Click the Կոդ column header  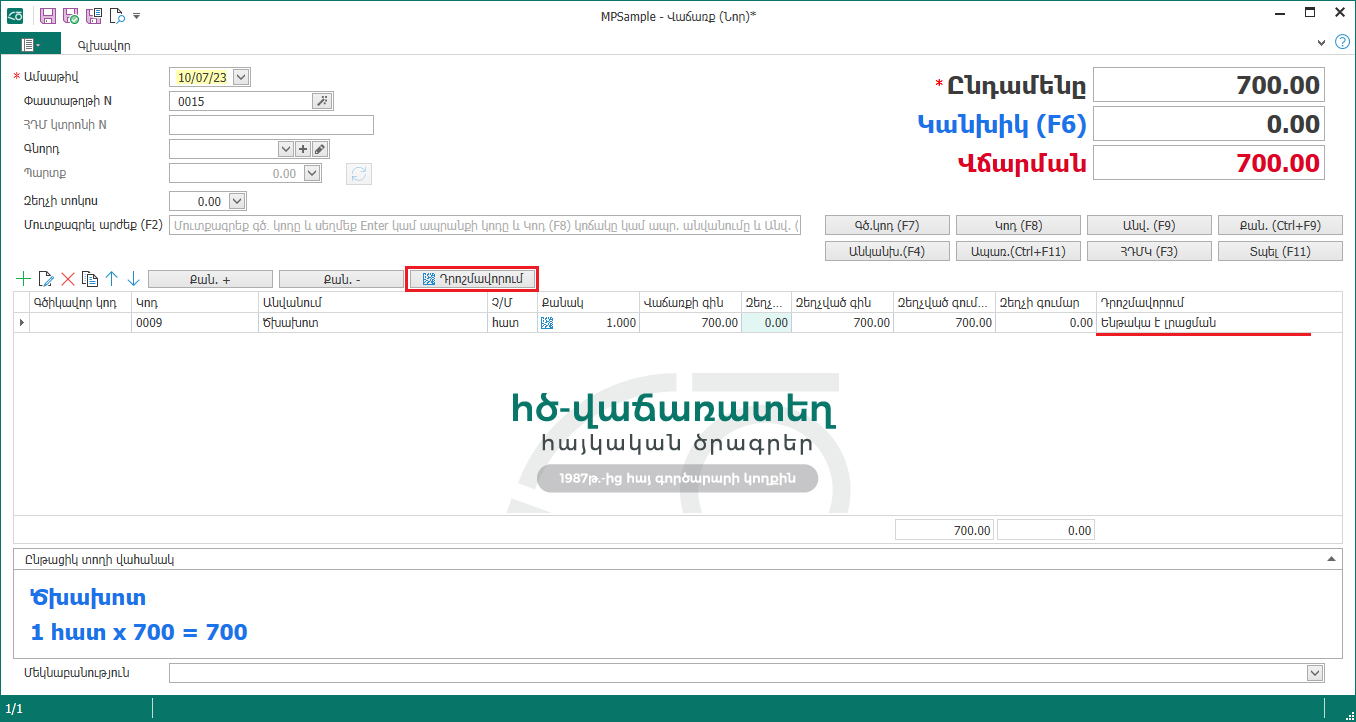coord(195,302)
